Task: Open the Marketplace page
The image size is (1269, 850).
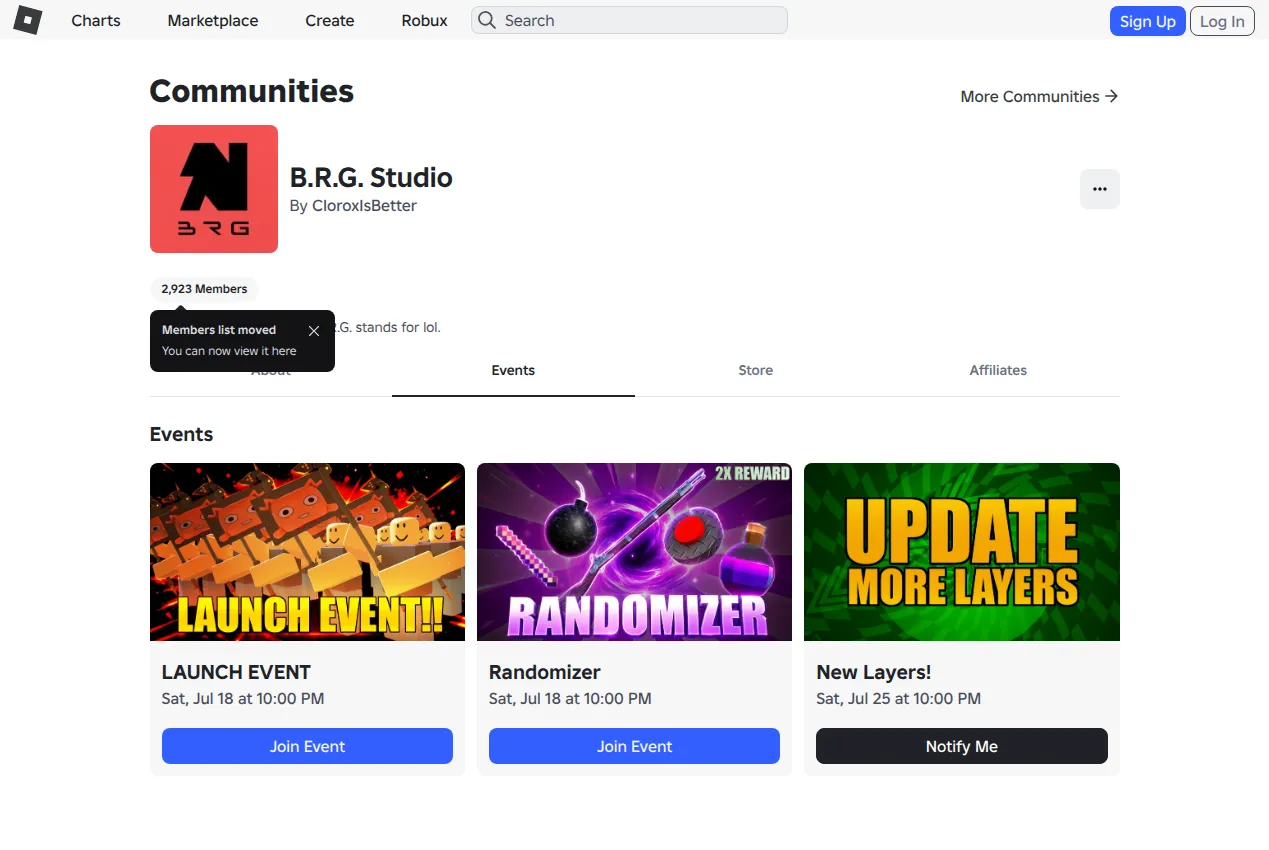Action: click(x=213, y=20)
